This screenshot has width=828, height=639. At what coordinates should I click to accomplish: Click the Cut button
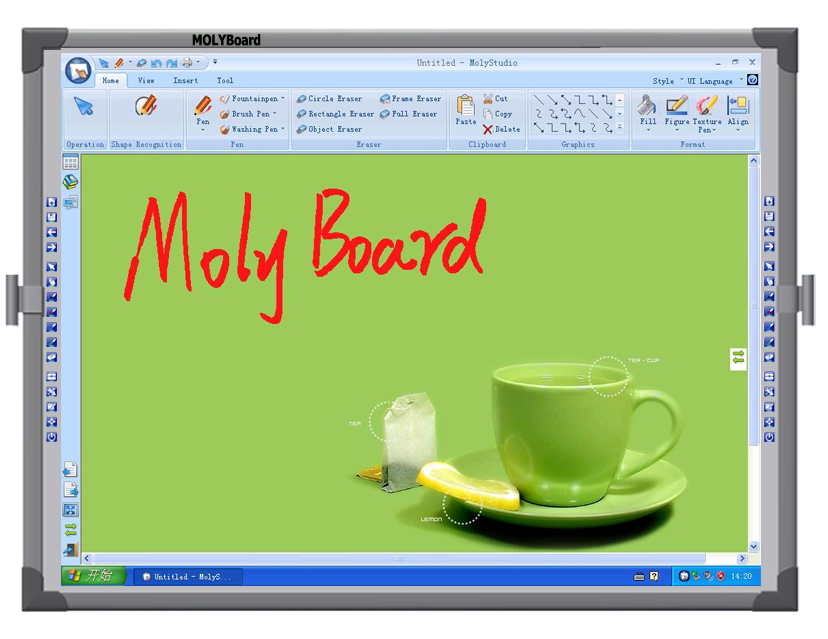[x=496, y=99]
